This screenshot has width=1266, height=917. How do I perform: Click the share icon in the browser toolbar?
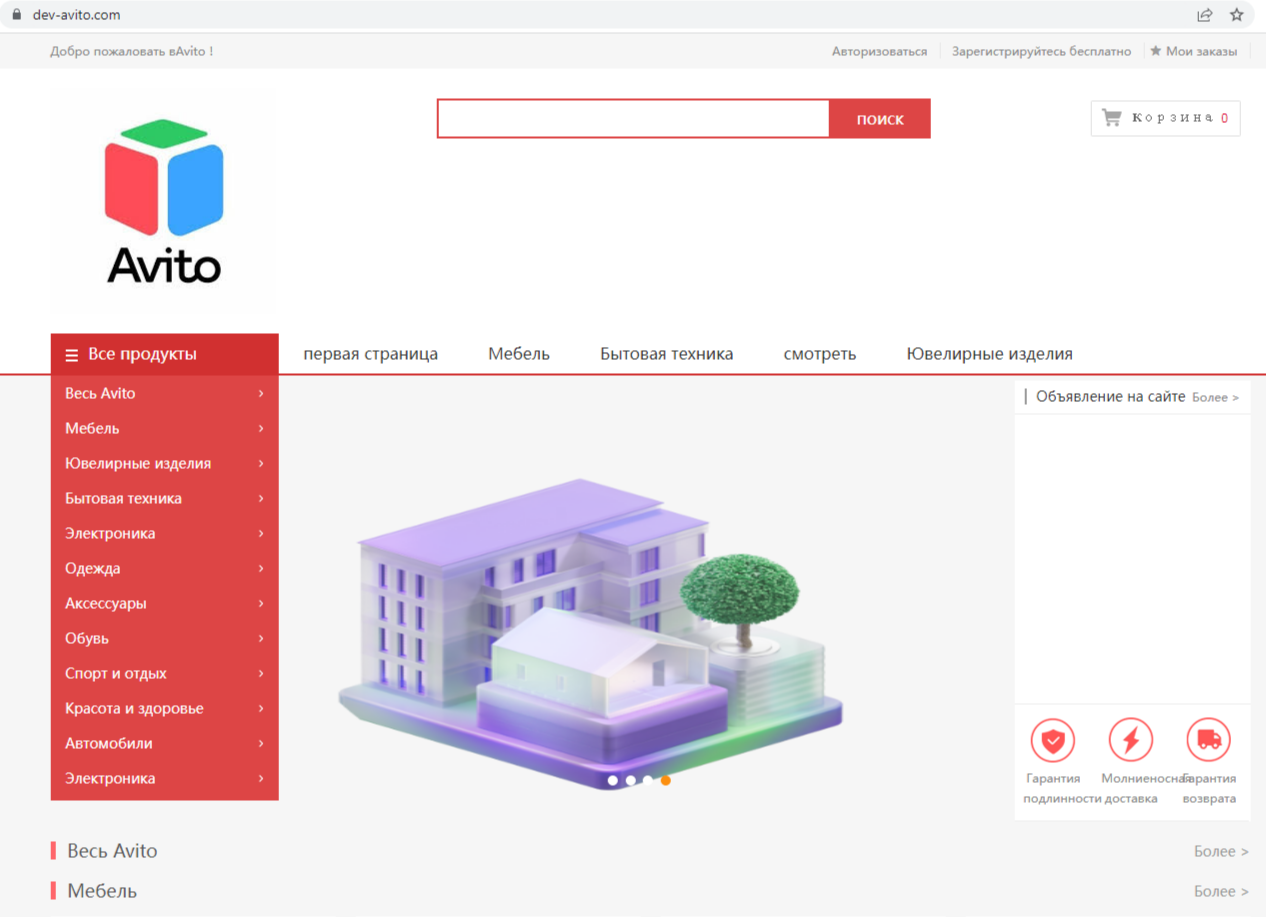1205,15
